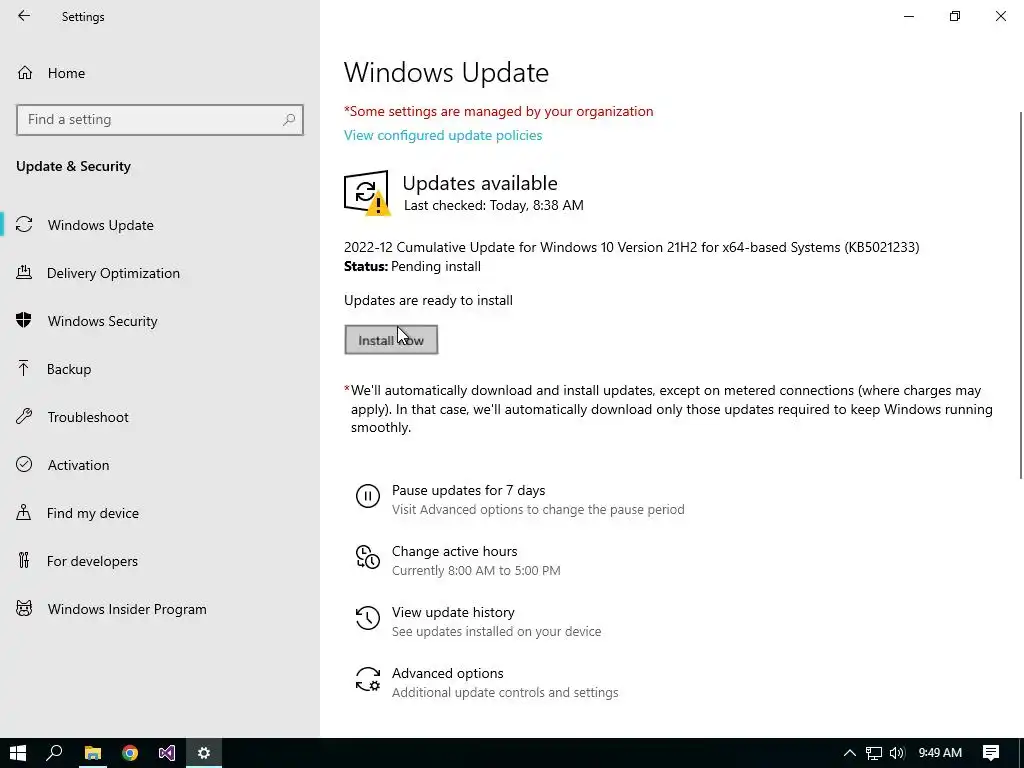Click the Troubleshoot wrench icon
The image size is (1024, 768).
pyautogui.click(x=24, y=416)
